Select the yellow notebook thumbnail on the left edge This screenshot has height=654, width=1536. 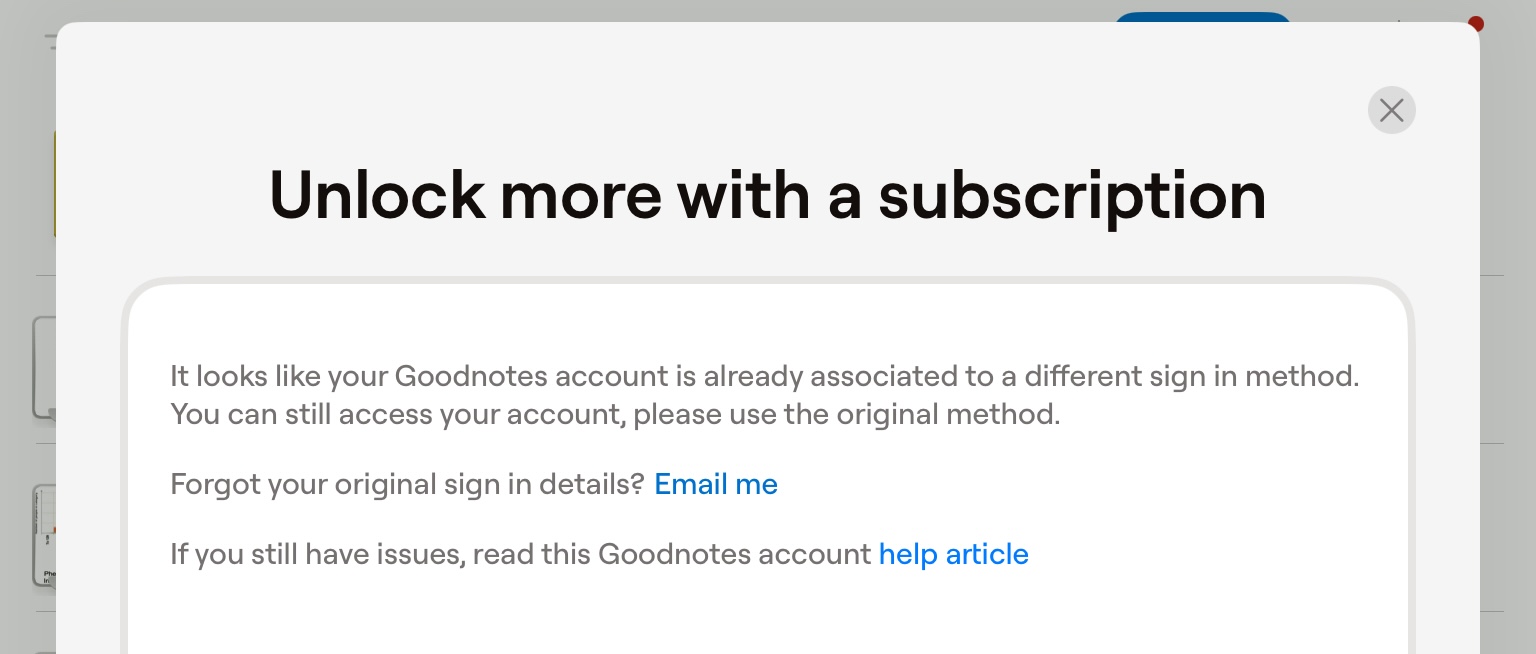pos(54,185)
